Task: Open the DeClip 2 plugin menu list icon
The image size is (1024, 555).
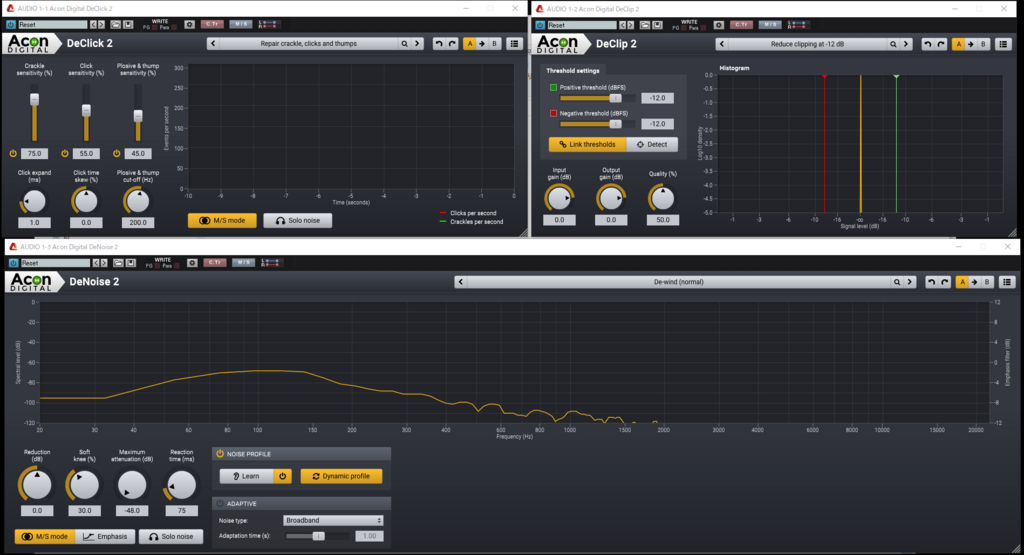Action: (x=1003, y=44)
